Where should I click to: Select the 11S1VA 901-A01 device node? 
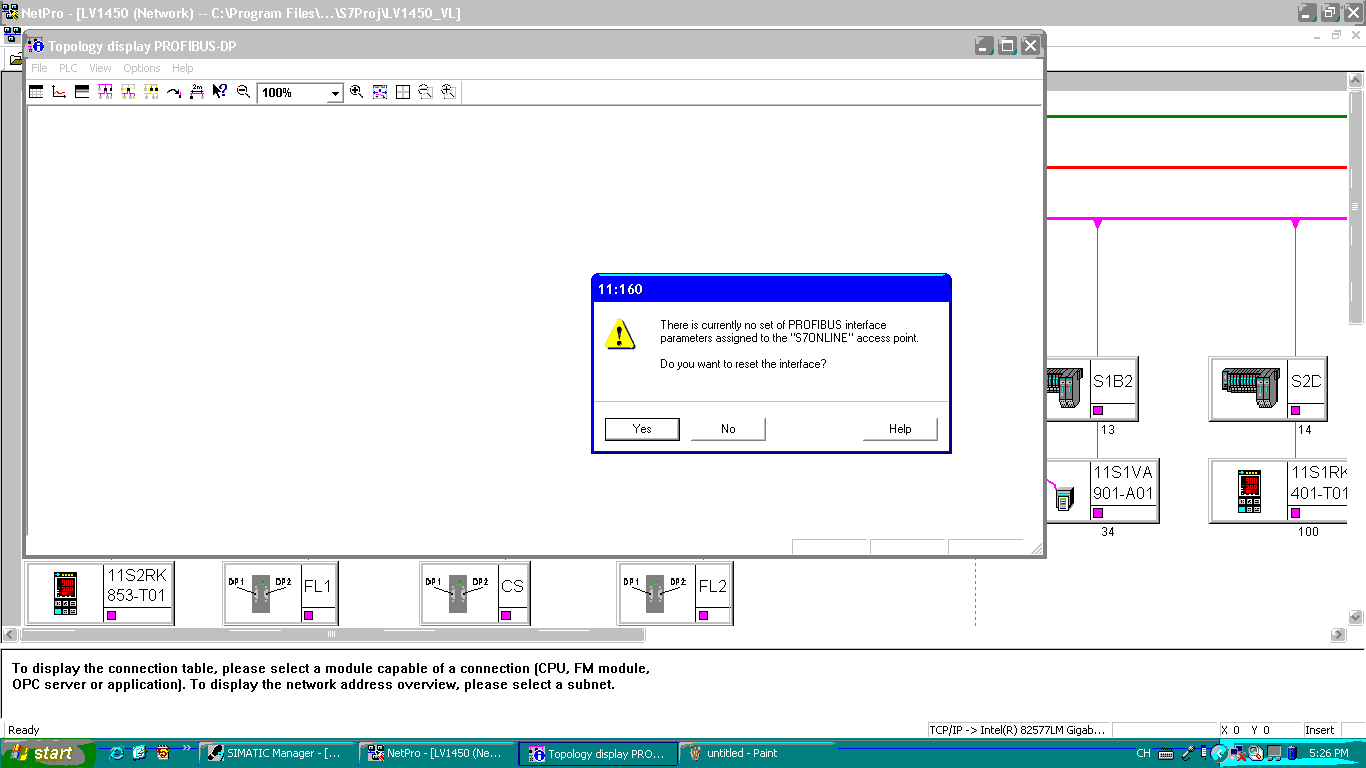[1103, 491]
